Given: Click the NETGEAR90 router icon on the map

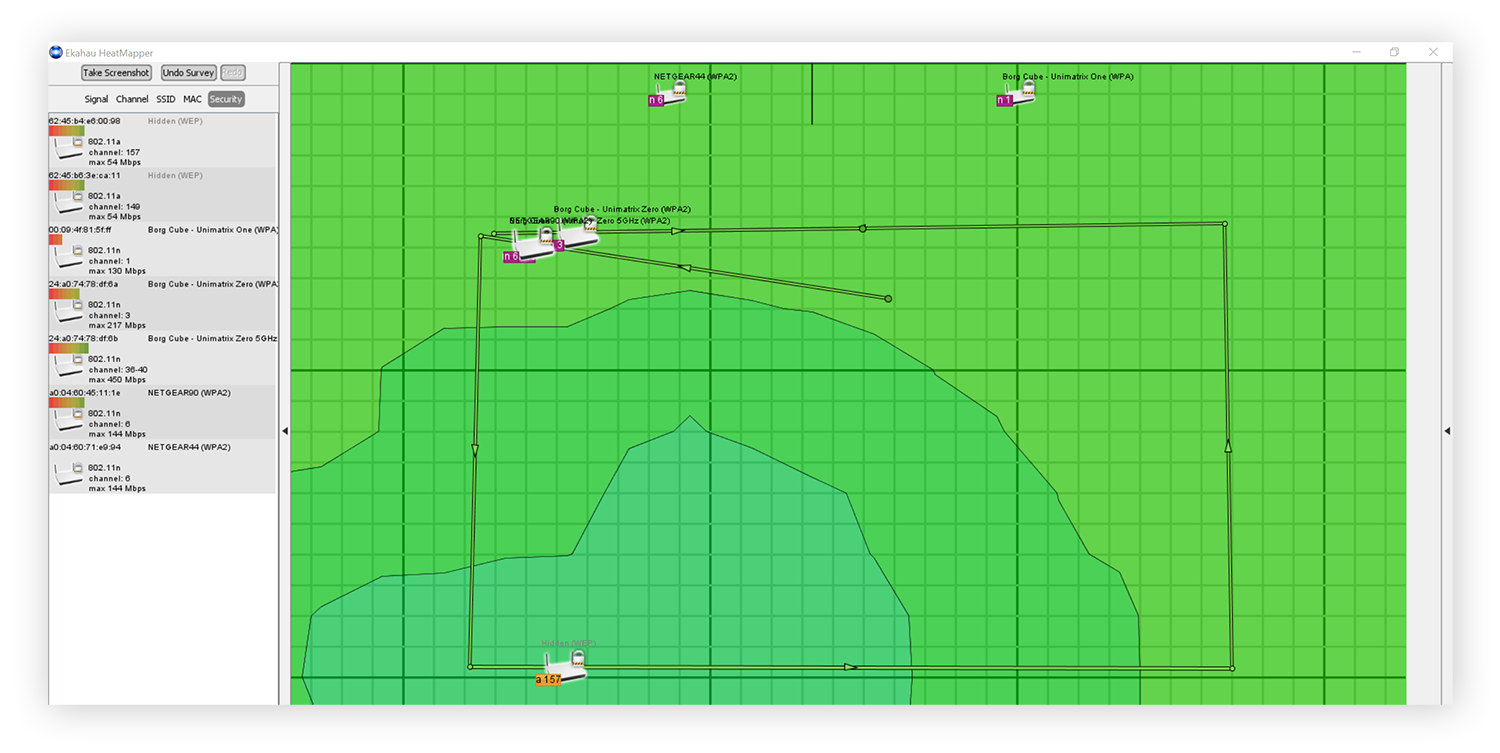Looking at the screenshot, I should [x=530, y=243].
